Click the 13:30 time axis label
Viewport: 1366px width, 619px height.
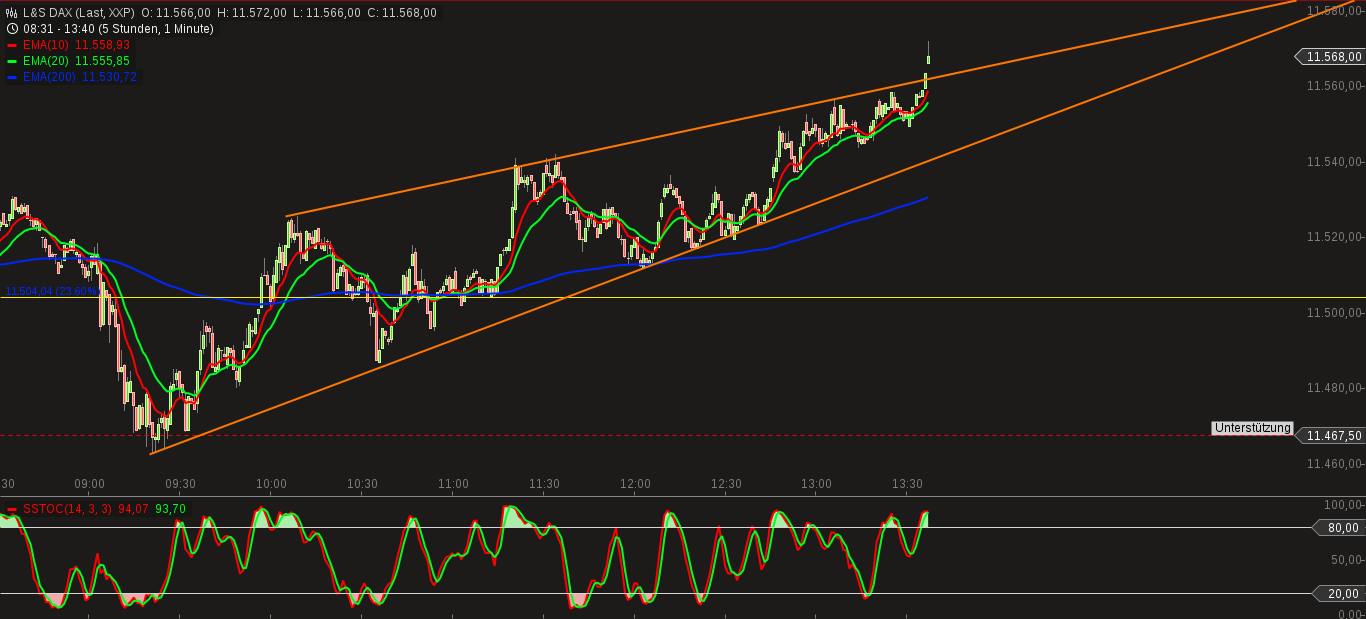[x=907, y=484]
